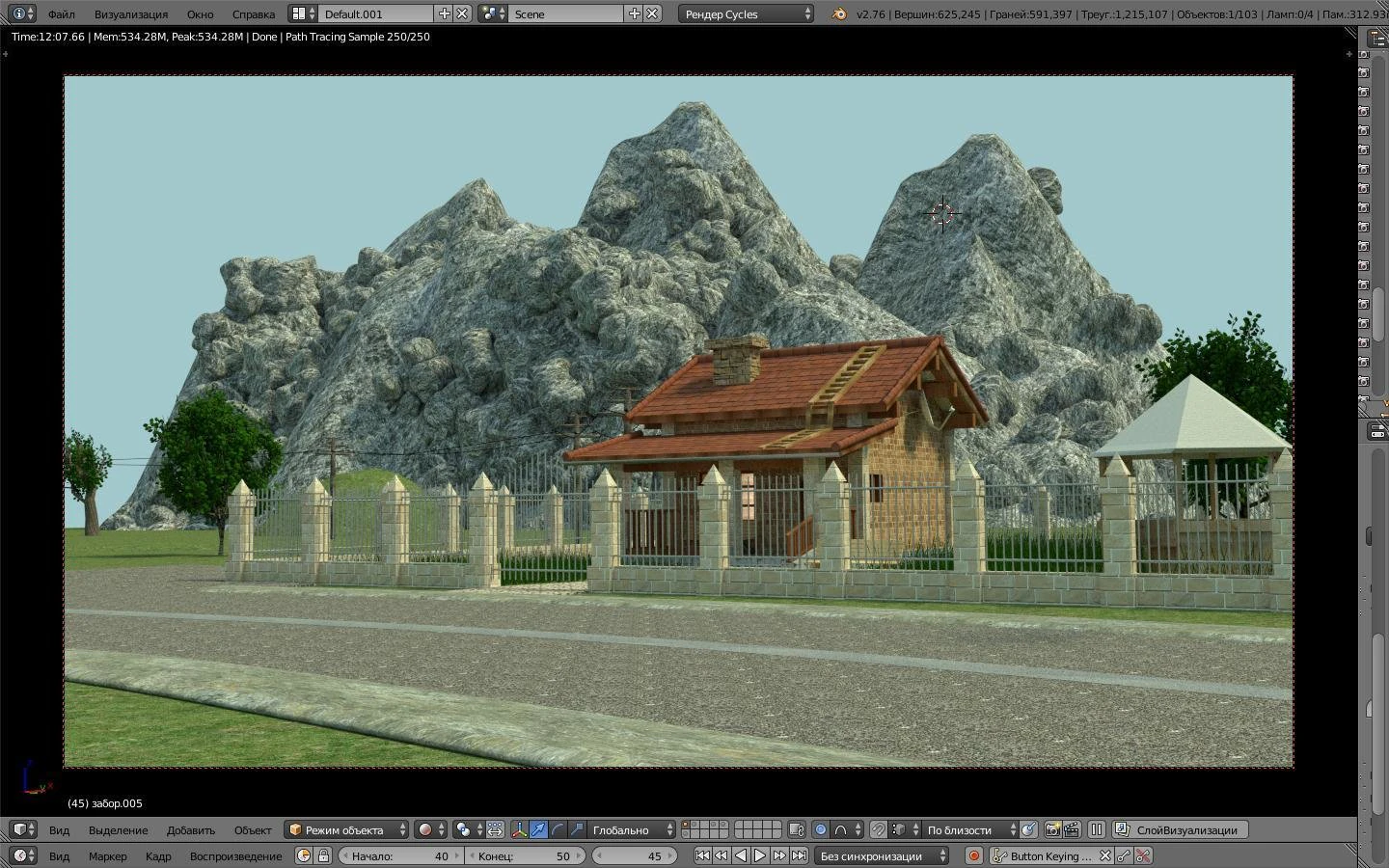Toggle manipulate center points only
Viewport: 1389px width, 868px height.
[495, 829]
